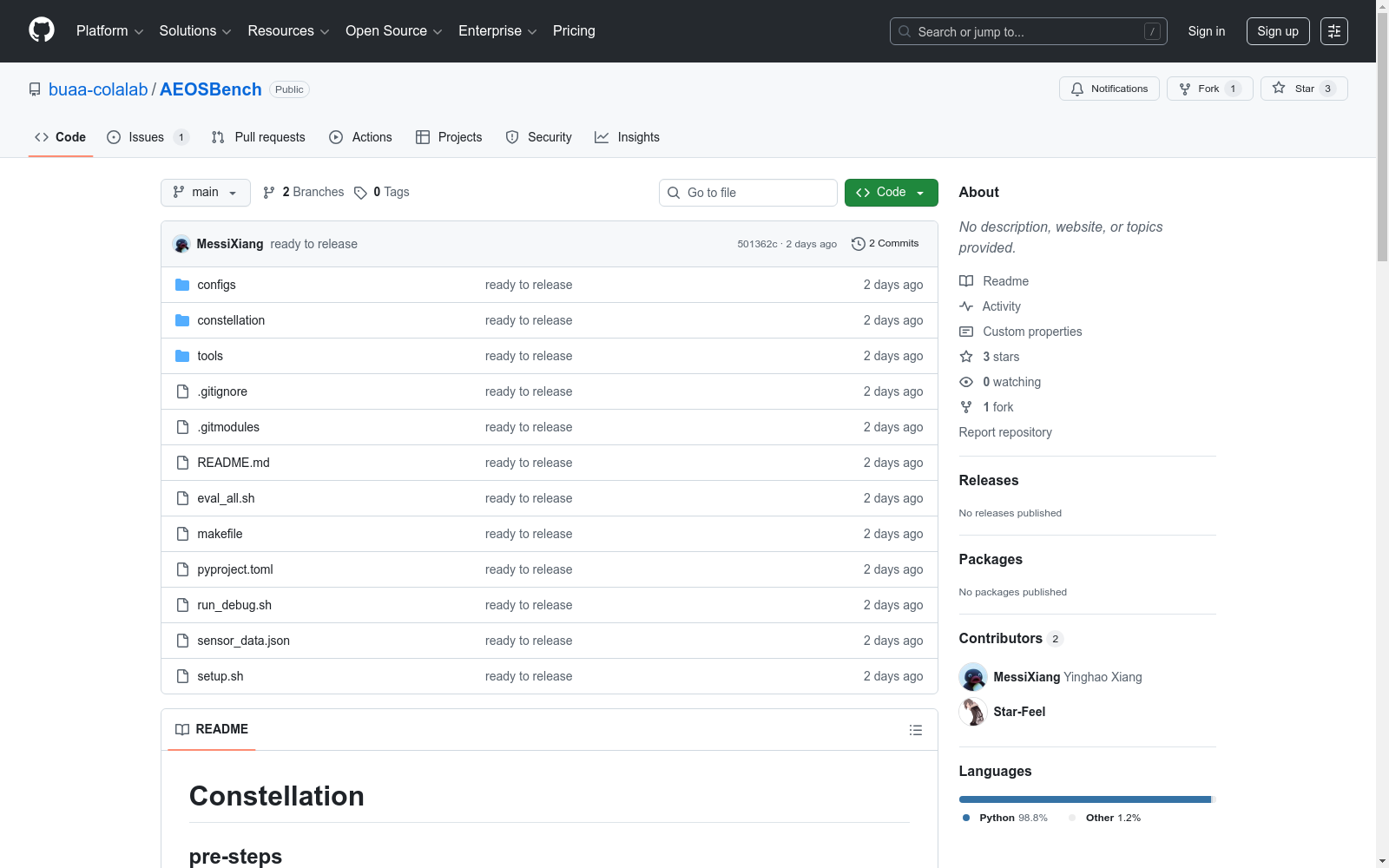1389x868 pixels.
Task: Click MessiXiang avatar in Contributors
Action: click(973, 677)
